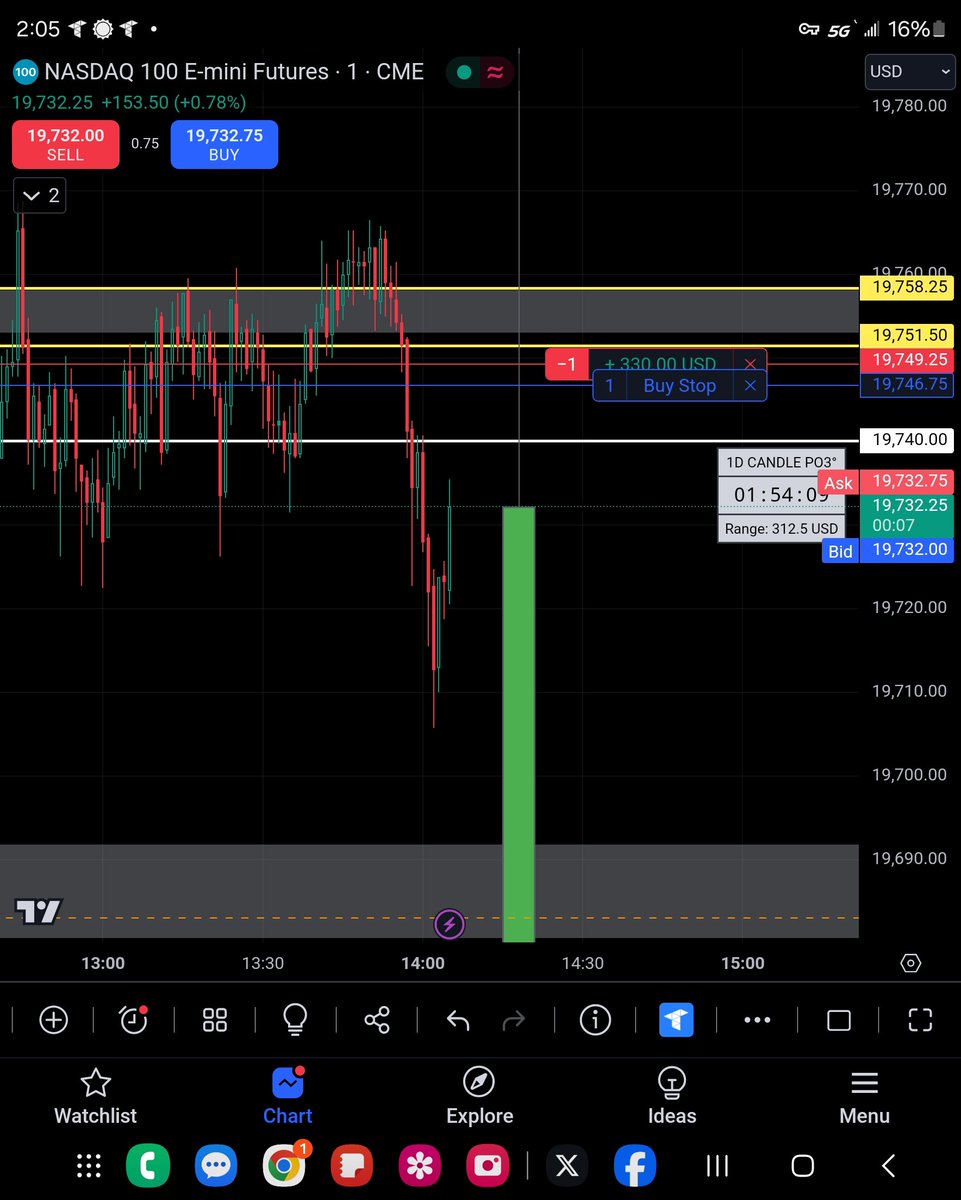Screen dimensions: 961x1200
Task: Share the chart via share icon
Action: tap(377, 1020)
